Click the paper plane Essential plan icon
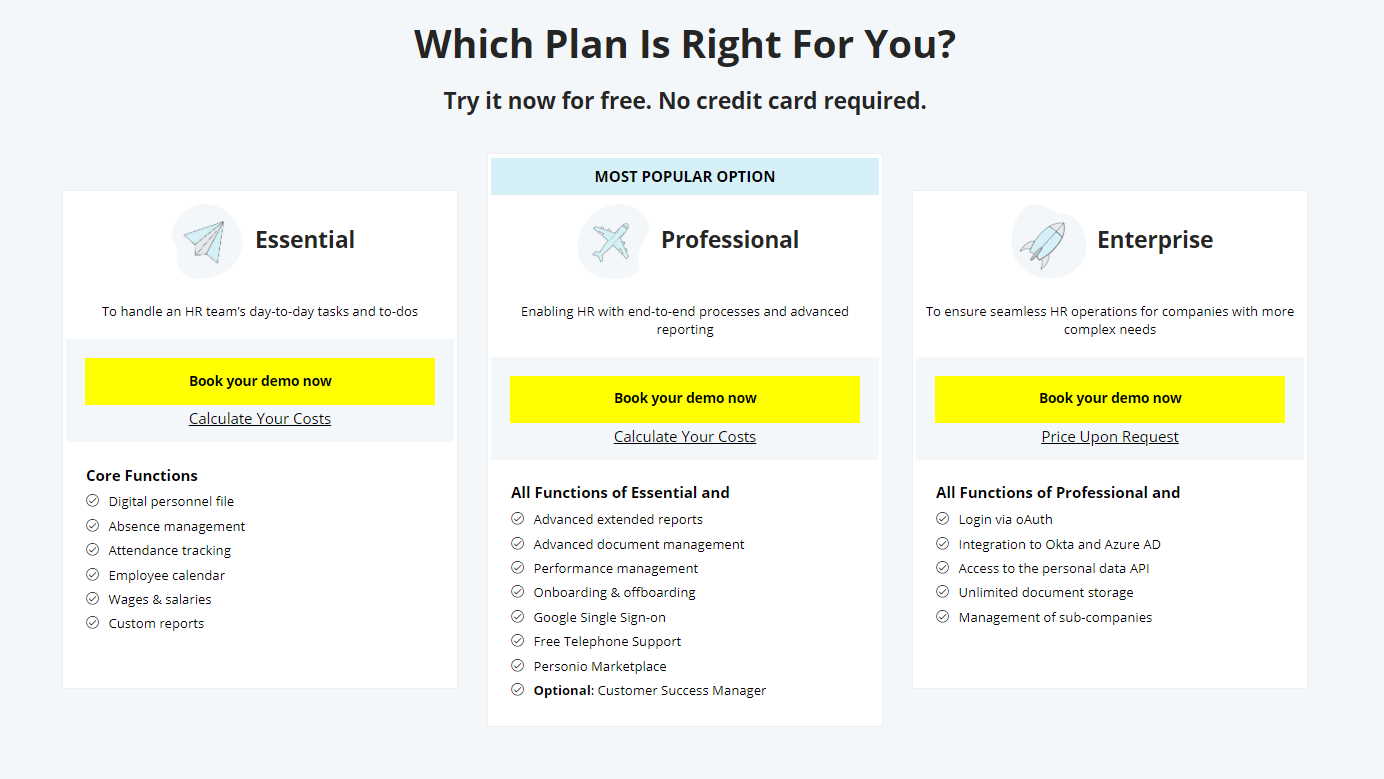Viewport: 1384px width, 779px height. (x=207, y=241)
